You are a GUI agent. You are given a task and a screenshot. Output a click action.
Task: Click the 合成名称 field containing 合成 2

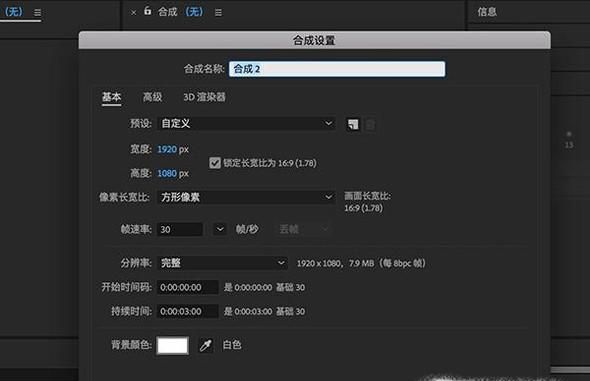(x=337, y=69)
